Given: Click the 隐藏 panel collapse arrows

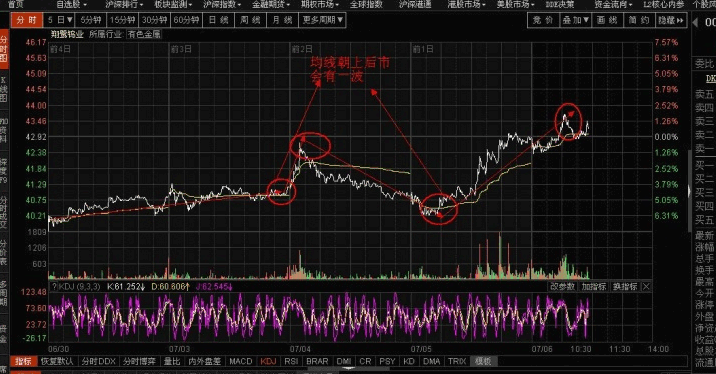Looking at the screenshot, I should click(x=671, y=20).
